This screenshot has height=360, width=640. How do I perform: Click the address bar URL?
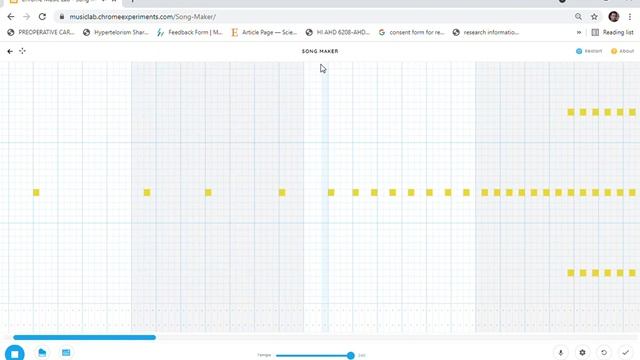click(142, 17)
